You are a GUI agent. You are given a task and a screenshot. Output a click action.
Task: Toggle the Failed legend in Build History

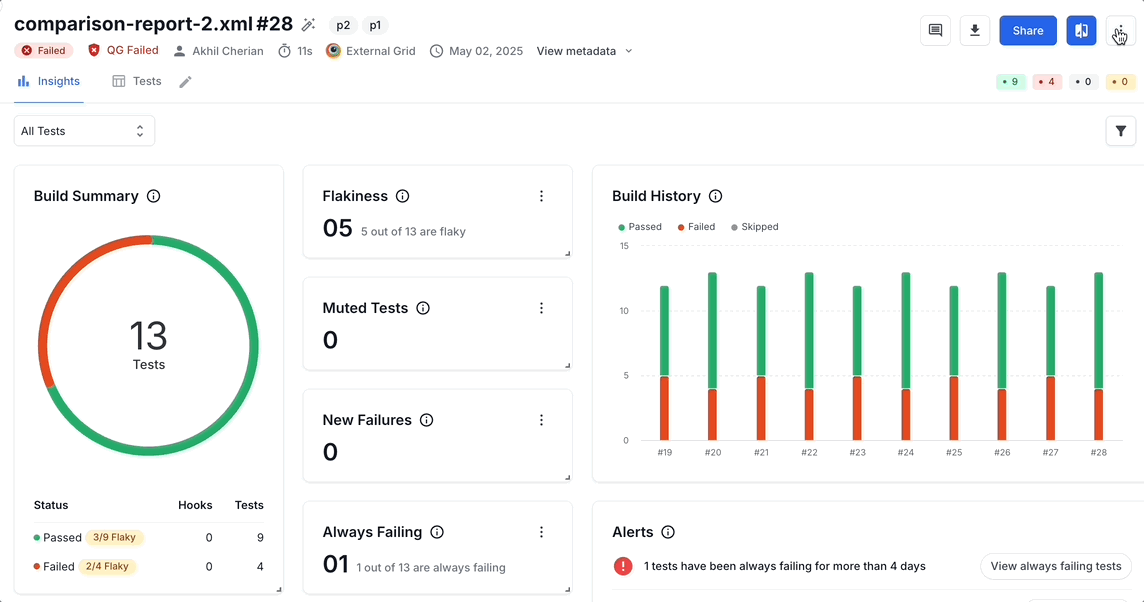tap(696, 227)
